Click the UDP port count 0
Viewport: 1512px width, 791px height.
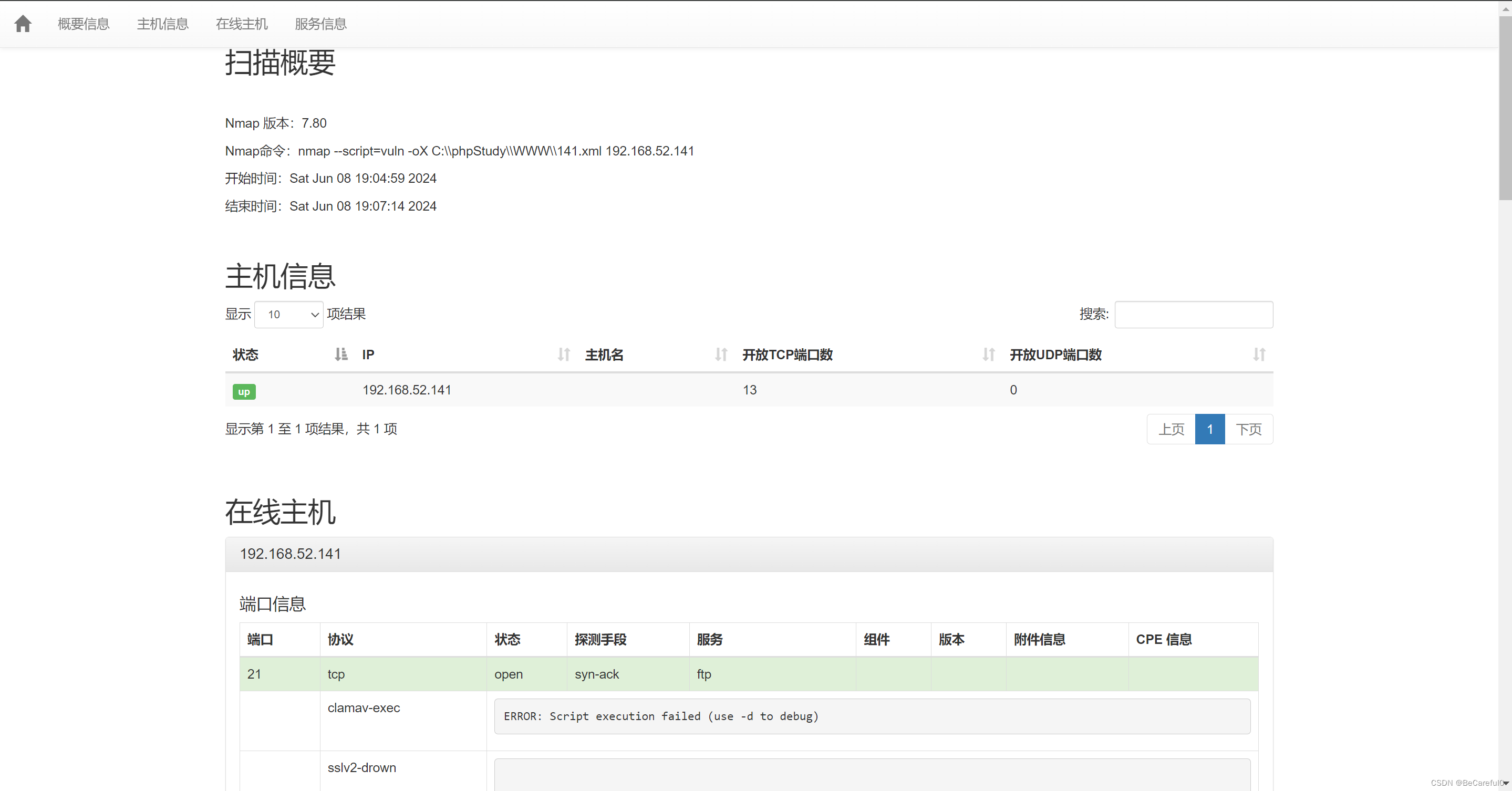click(1013, 390)
